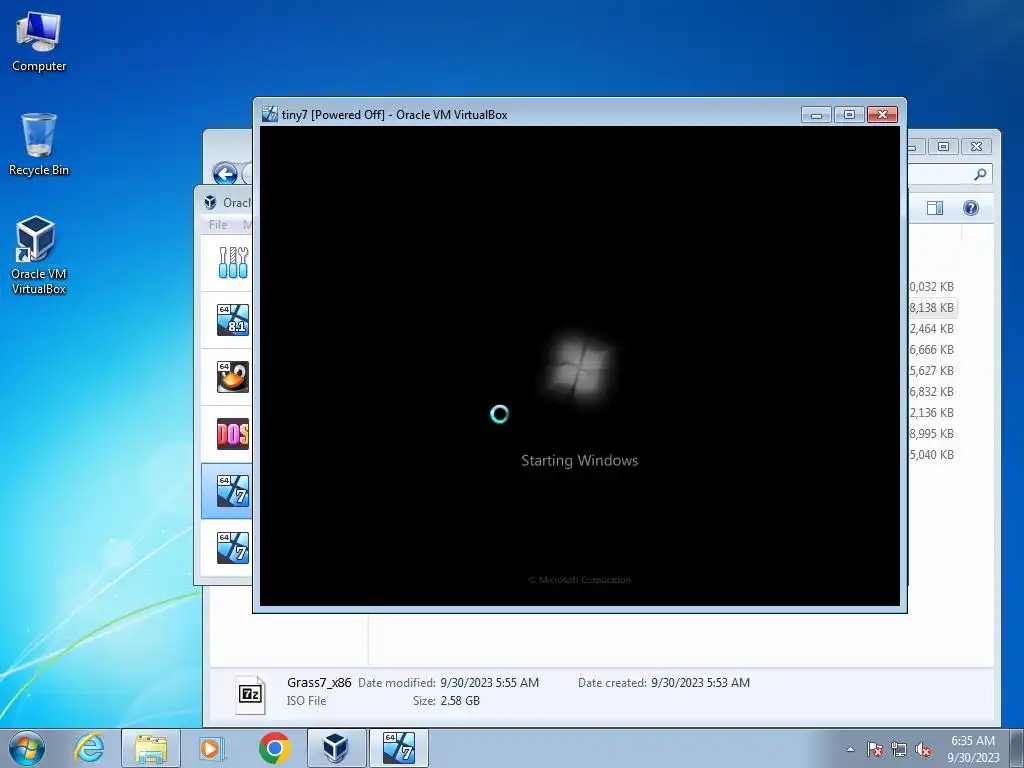Image resolution: width=1024 pixels, height=768 pixels.
Task: Switch to tiny7 VM taskbar button
Action: point(398,748)
